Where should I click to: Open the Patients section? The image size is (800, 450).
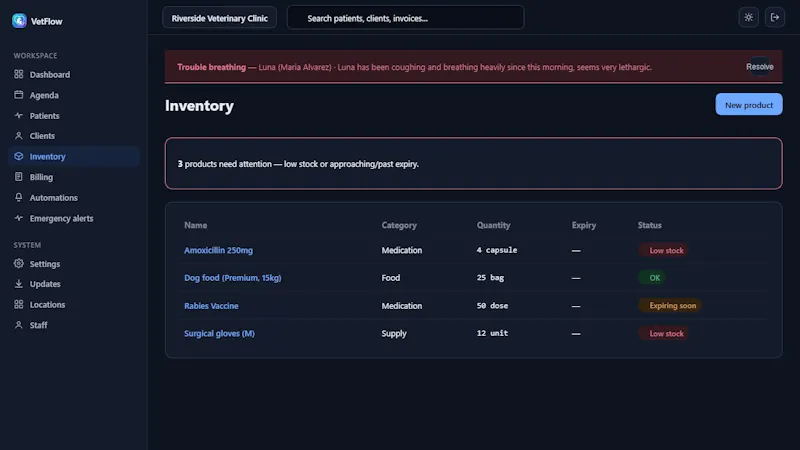tap(74, 115)
